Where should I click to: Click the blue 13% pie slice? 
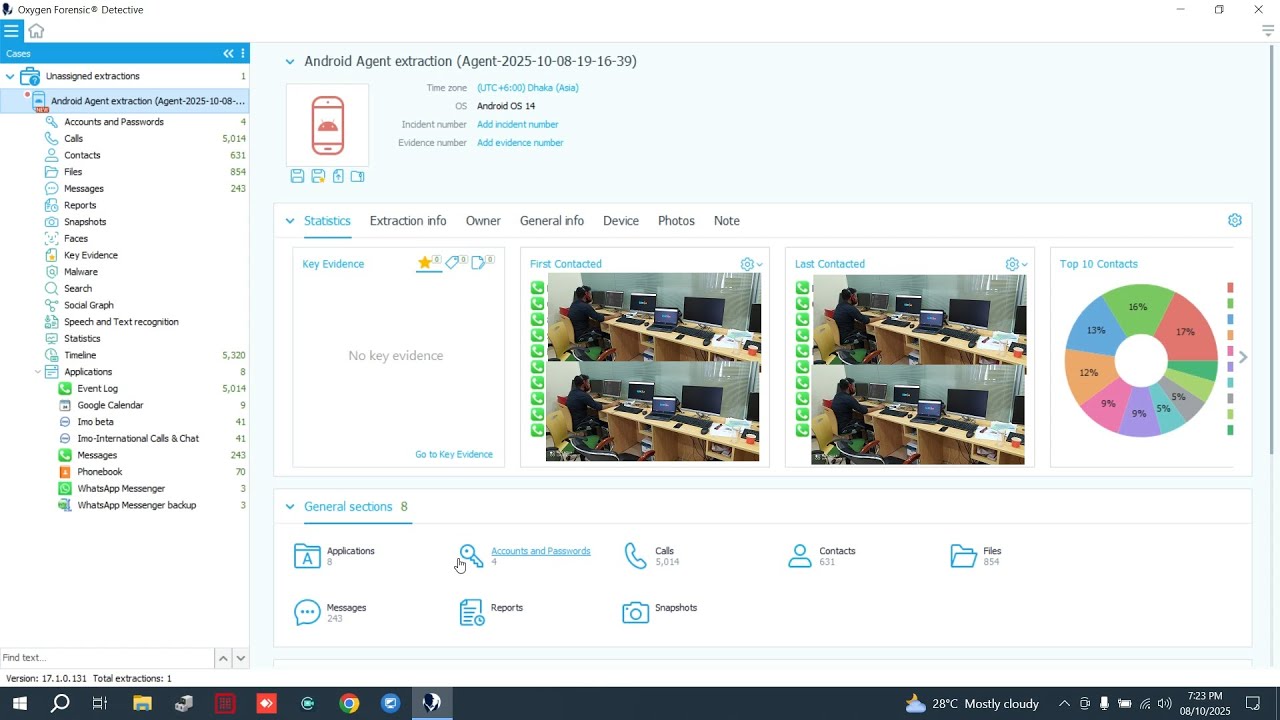(1095, 328)
